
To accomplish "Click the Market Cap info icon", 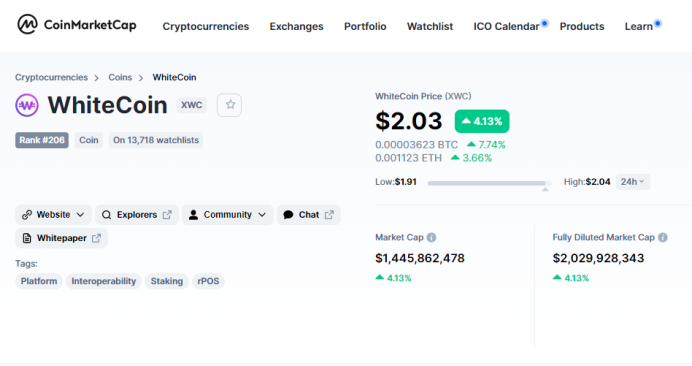I will [432, 238].
